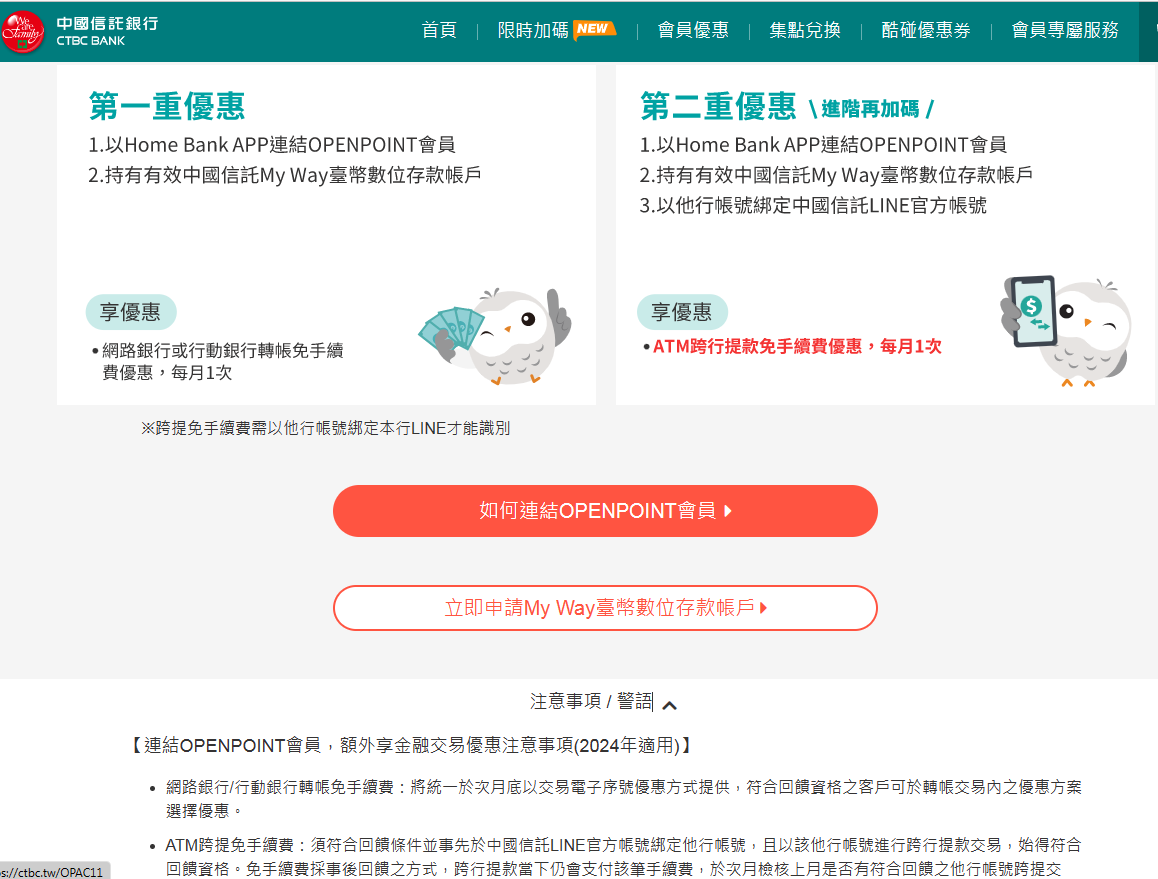Screen dimensions: 1158x879
Task: Open the 限時加碼 menu item
Action: 533,30
